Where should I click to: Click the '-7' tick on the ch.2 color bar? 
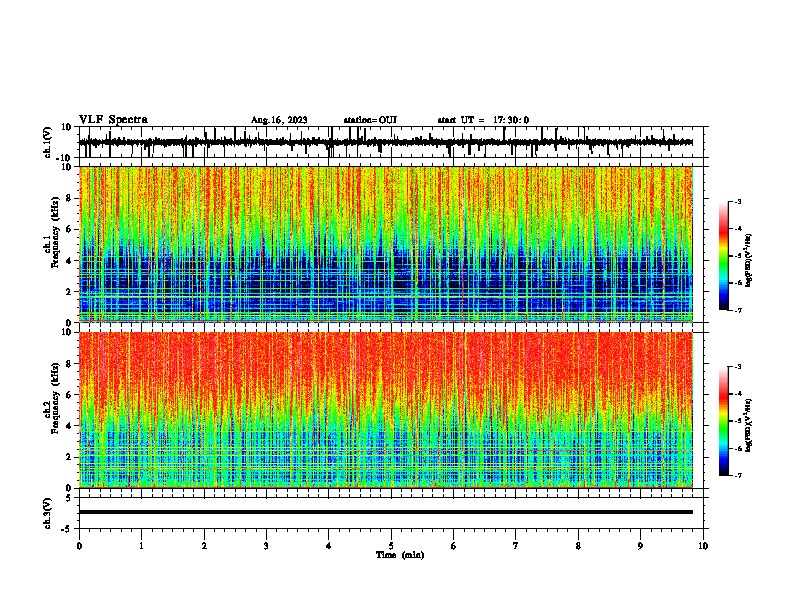coord(738,475)
